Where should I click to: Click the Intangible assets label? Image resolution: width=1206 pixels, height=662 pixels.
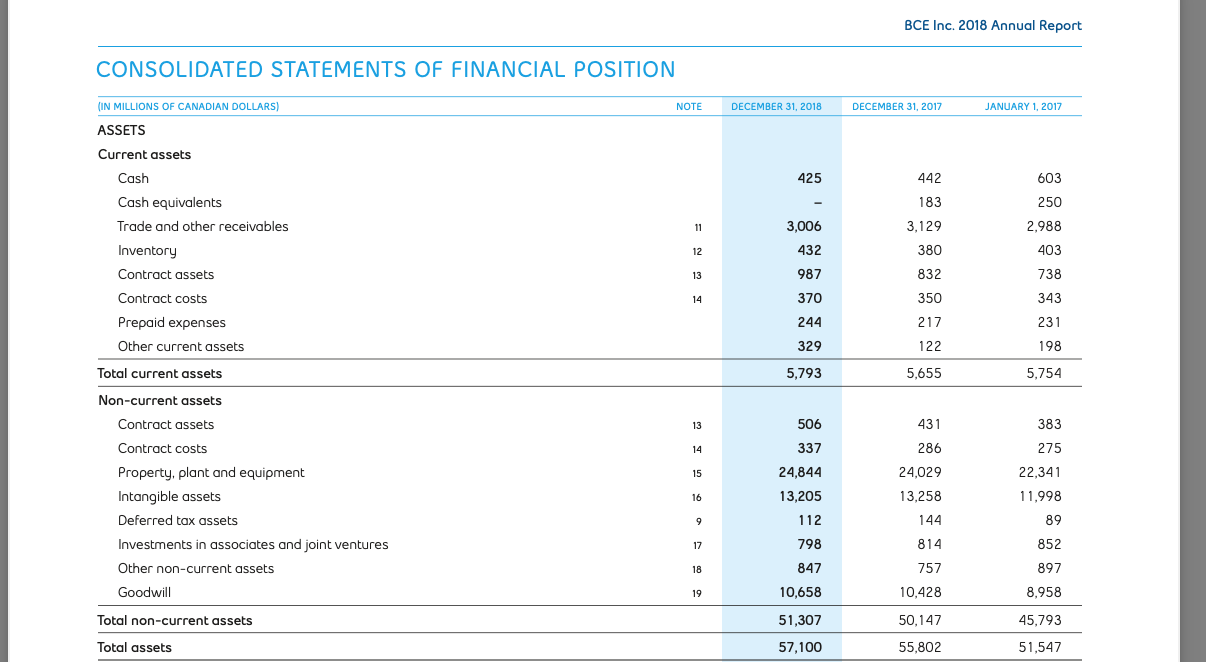tap(169, 496)
